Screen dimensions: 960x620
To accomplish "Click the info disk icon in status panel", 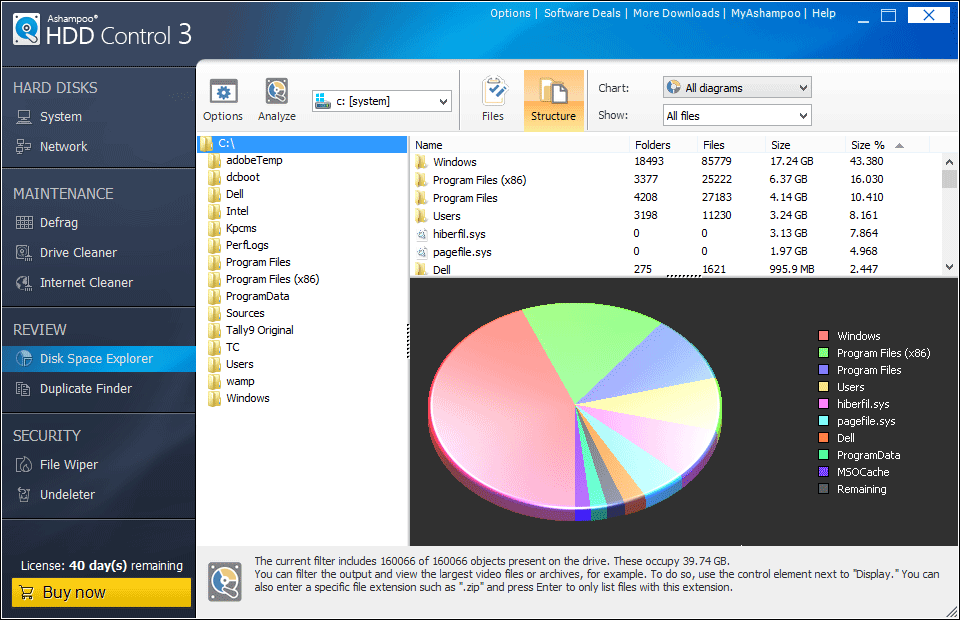I will [225, 581].
